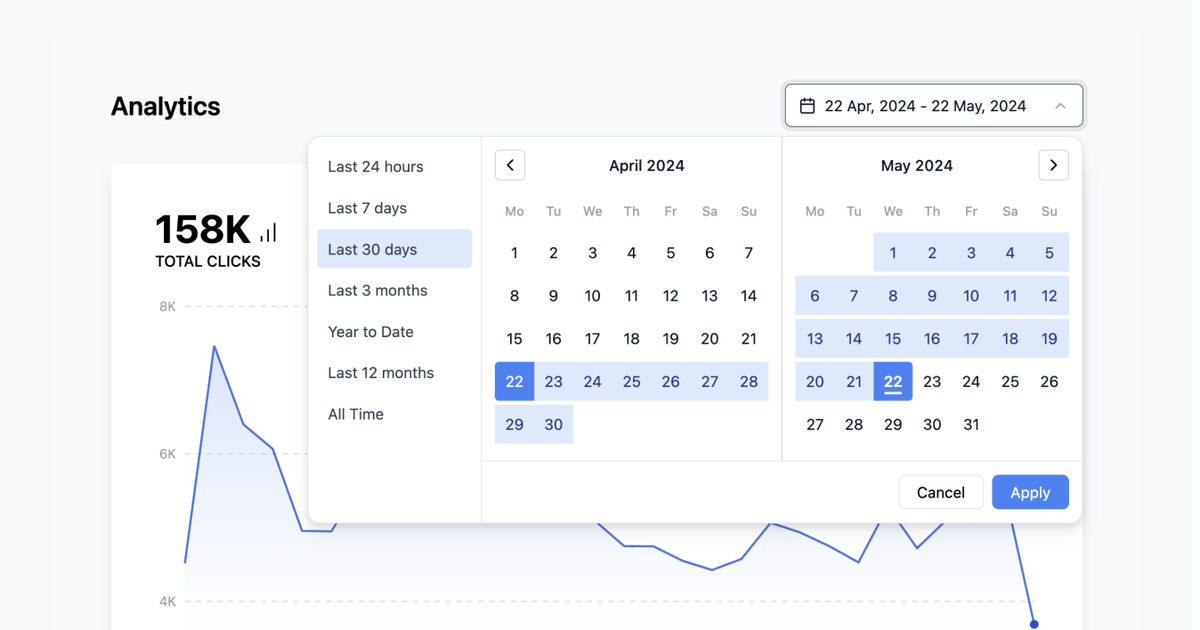This screenshot has width=1200, height=630.
Task: Select the Last 7 days preset
Action: coord(394,208)
